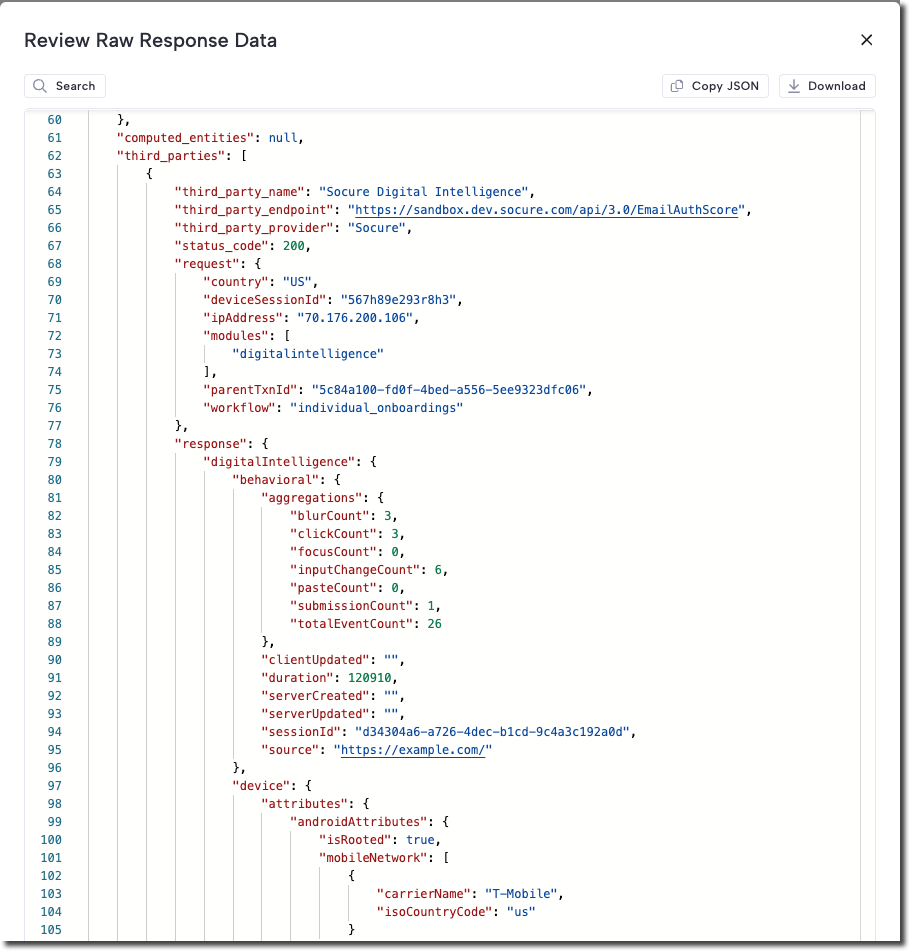The height and width of the screenshot is (951, 910).
Task: Click the parentTxnId UUID value
Action: pyautogui.click(x=449, y=390)
